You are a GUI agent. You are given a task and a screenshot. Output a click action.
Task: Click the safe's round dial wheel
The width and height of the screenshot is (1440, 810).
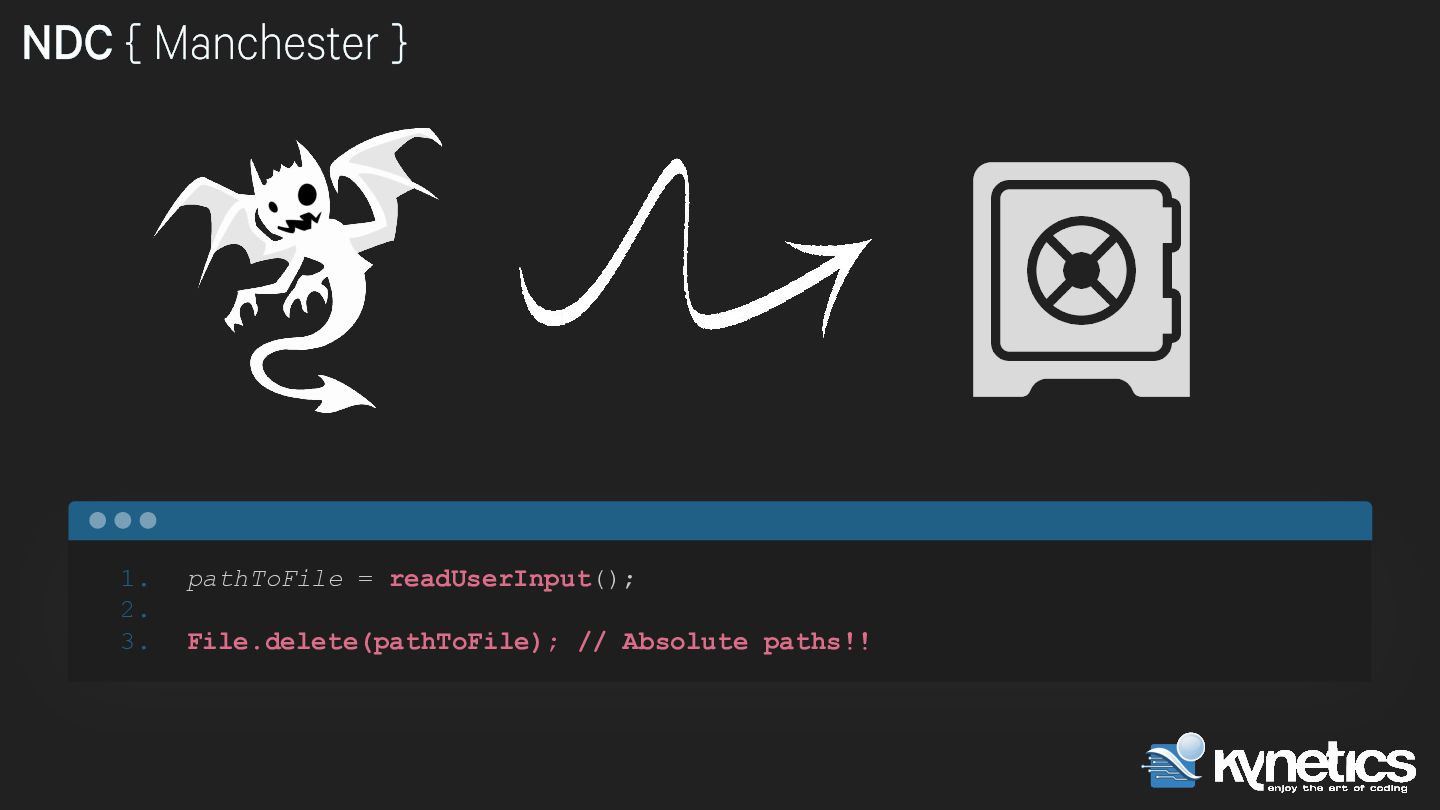point(1081,269)
